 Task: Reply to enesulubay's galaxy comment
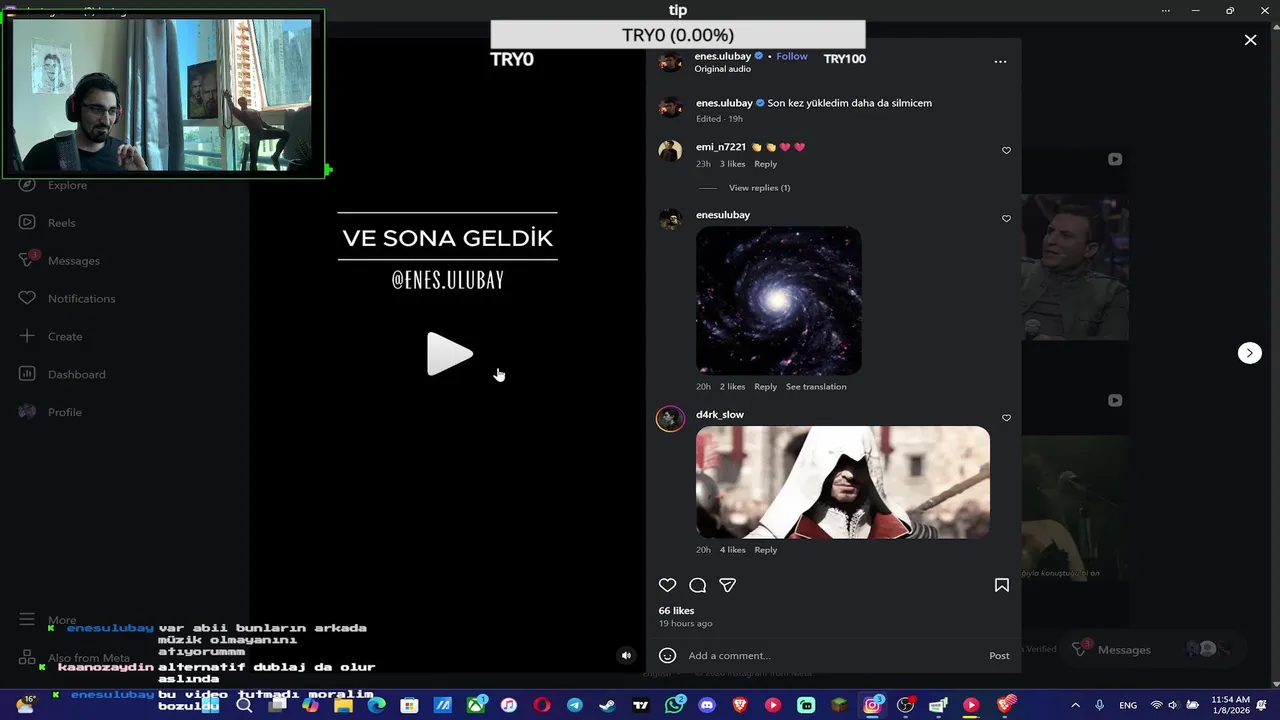(765, 387)
